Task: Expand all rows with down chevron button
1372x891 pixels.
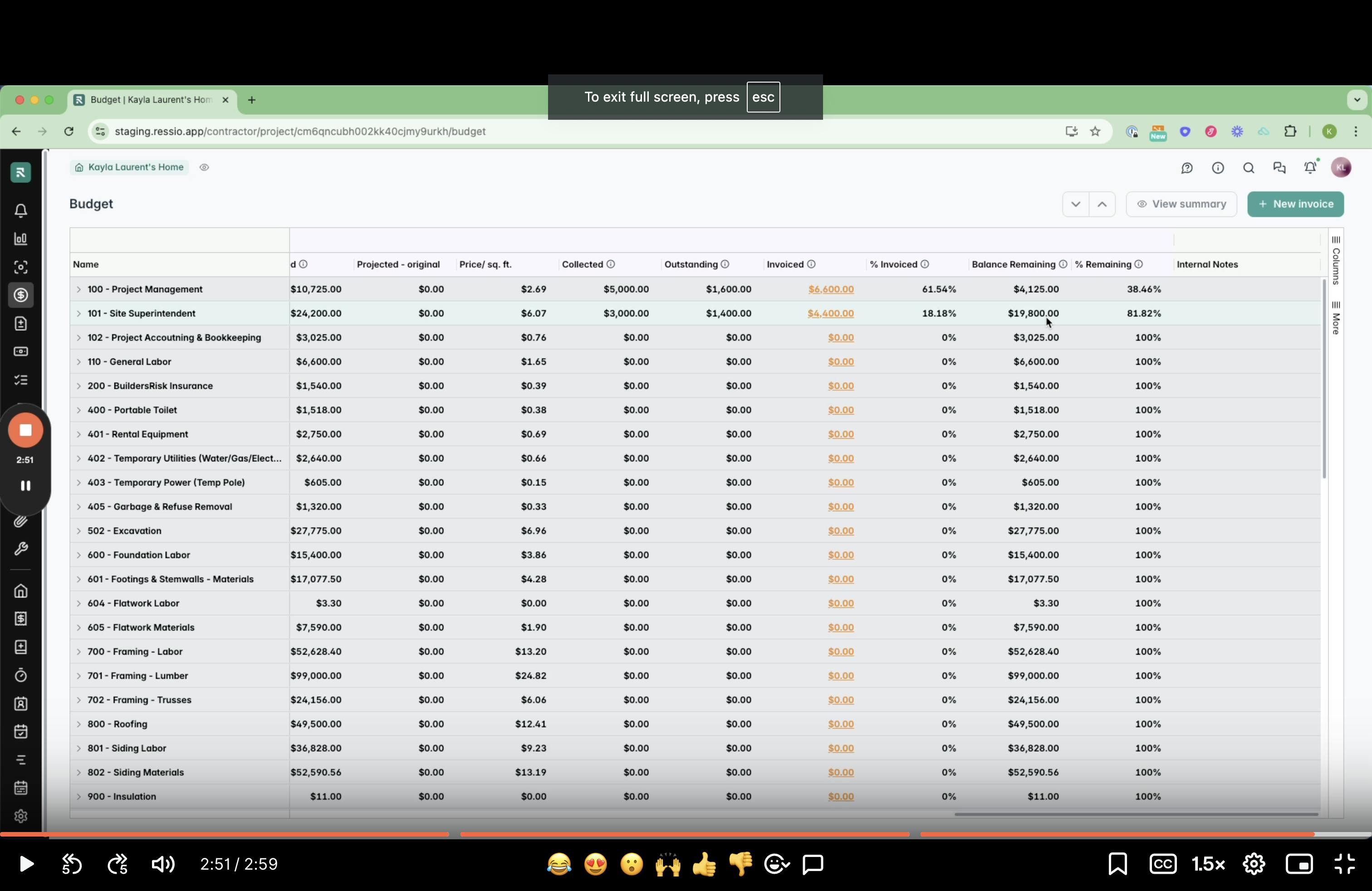Action: pos(1075,204)
